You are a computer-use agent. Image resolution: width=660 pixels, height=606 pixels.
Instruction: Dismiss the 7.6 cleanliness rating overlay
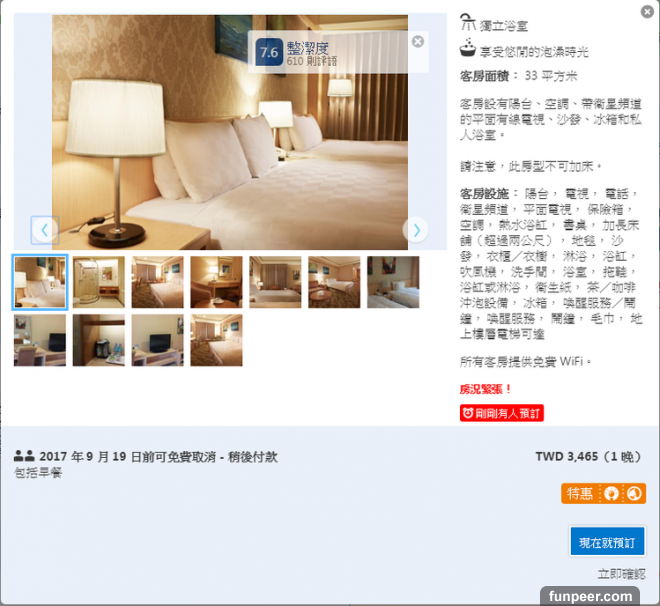(418, 42)
